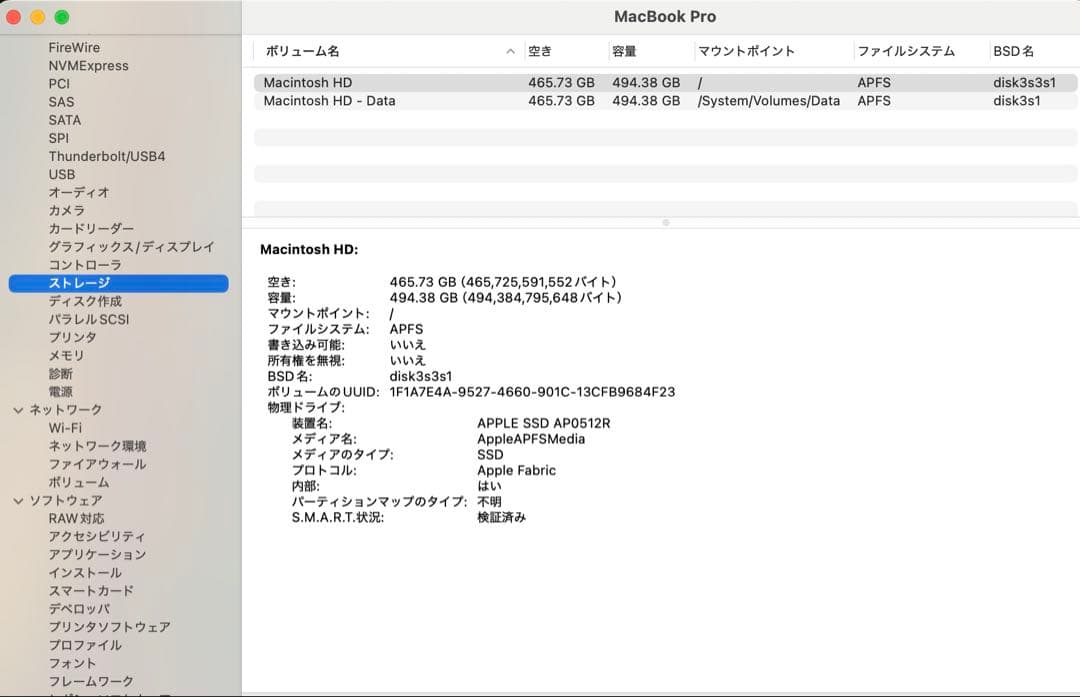
Task: Click the volume UUID value 1F1A7E4A-9527-4660-901C-13CFB9684F23
Action: tap(532, 392)
